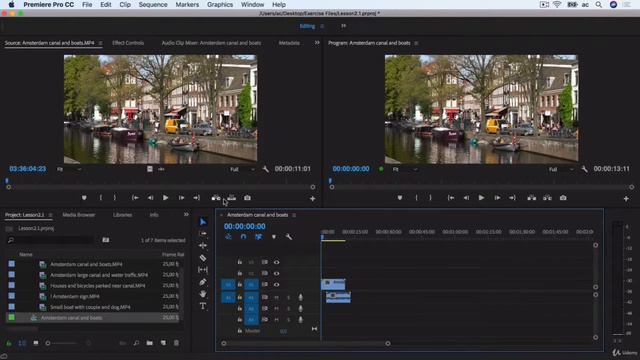Go to In point in Source monitor
The width and height of the screenshot is (640, 360).
point(135,198)
